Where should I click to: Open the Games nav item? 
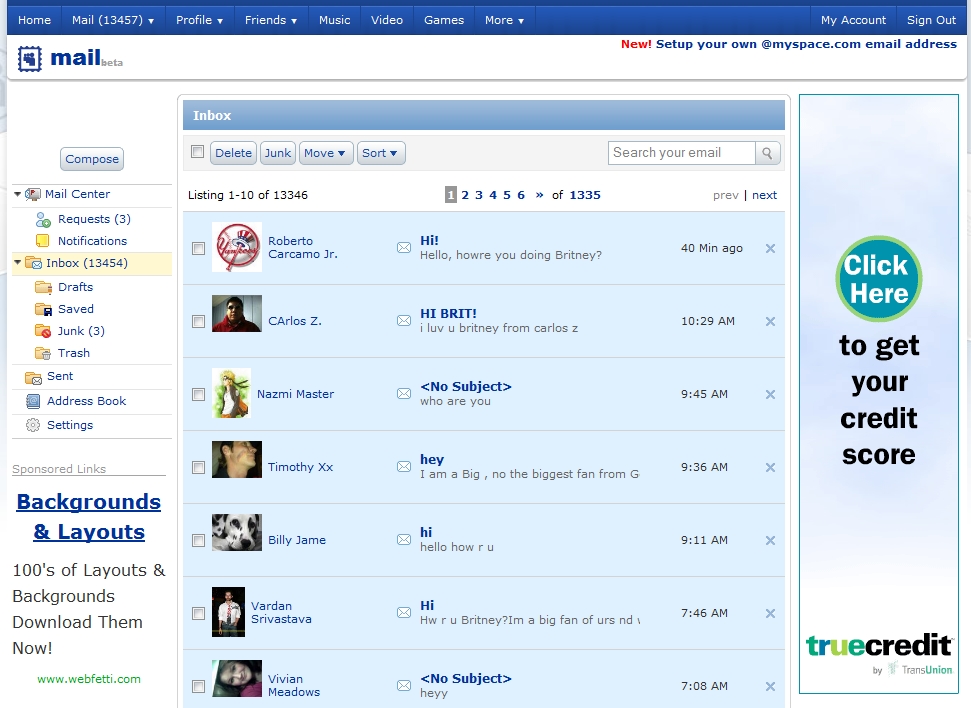click(444, 20)
